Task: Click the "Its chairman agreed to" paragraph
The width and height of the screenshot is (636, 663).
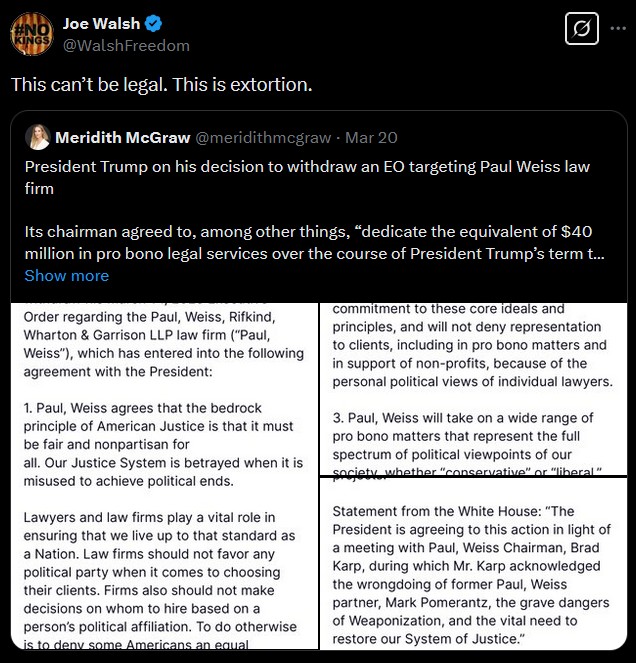Action: pyautogui.click(x=314, y=243)
